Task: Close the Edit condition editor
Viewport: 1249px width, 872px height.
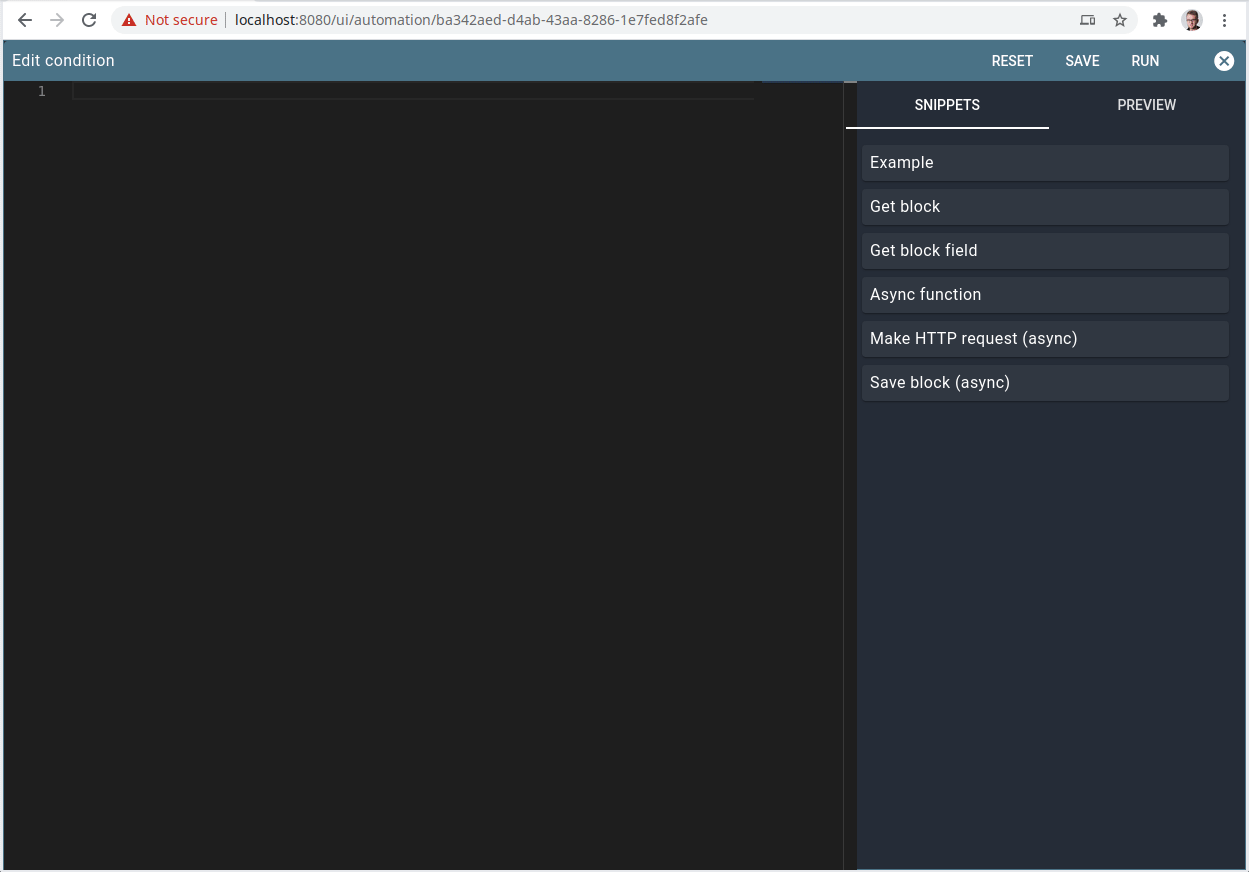Action: [1224, 61]
